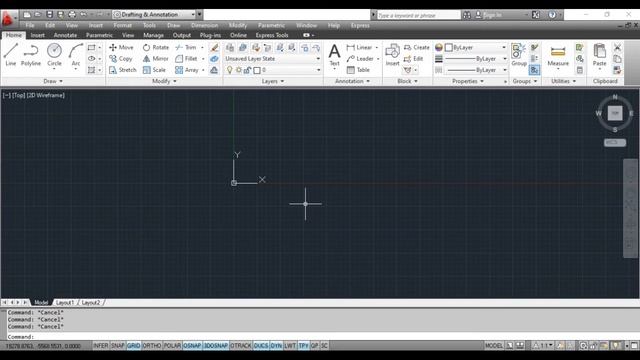Viewport: 640px width, 360px height.
Task: Select the Line drawing tool
Action: tap(11, 55)
